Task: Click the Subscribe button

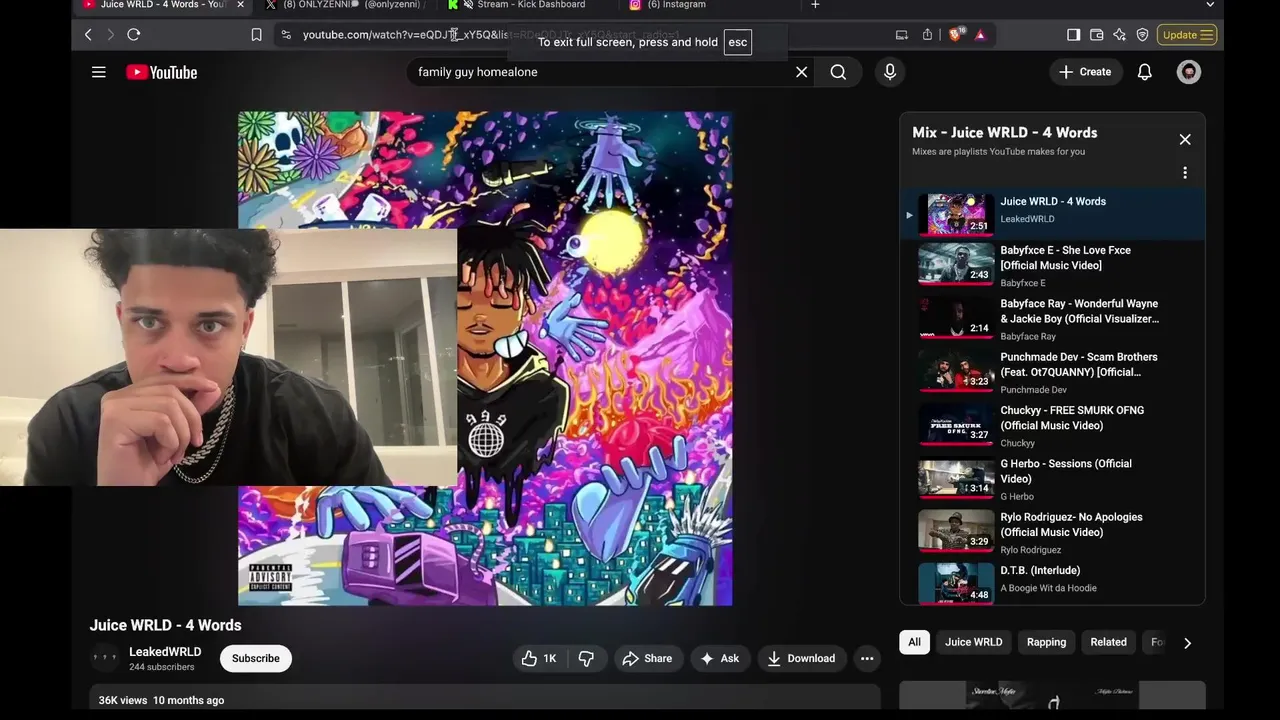Action: click(x=256, y=658)
